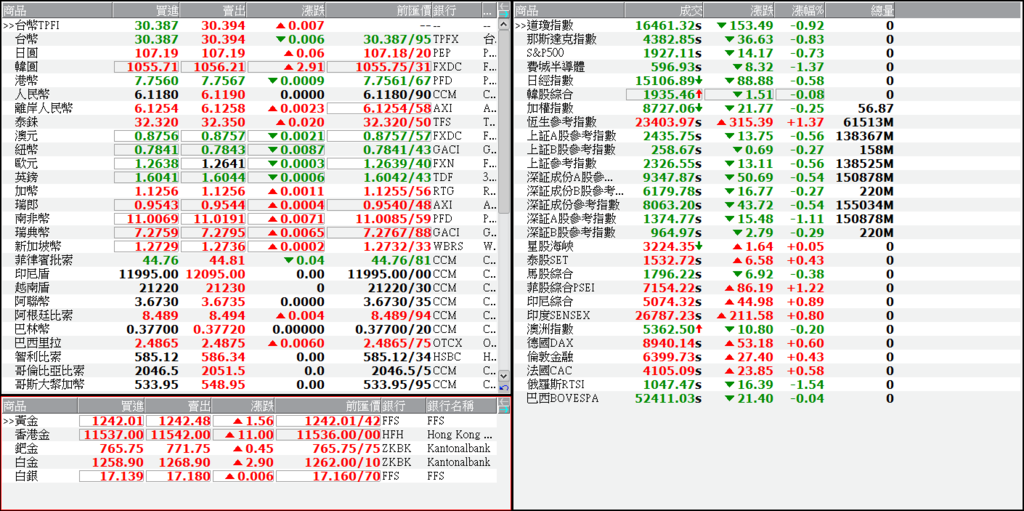Select the 黃金 row in gold panel
The width and height of the screenshot is (1024, 511).
pos(249,421)
